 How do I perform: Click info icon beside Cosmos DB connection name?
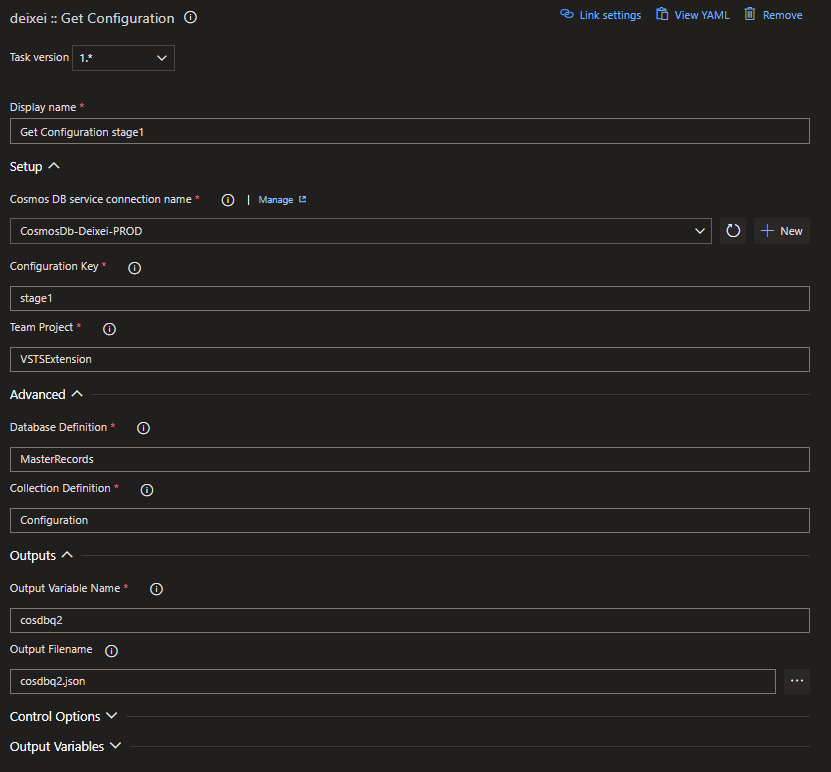click(228, 200)
